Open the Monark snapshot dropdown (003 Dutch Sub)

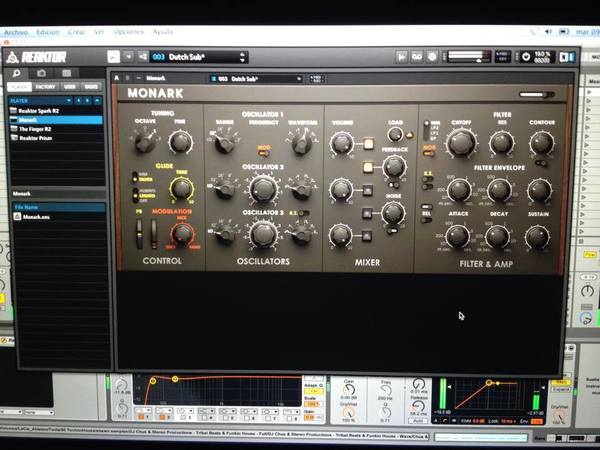[x=256, y=79]
